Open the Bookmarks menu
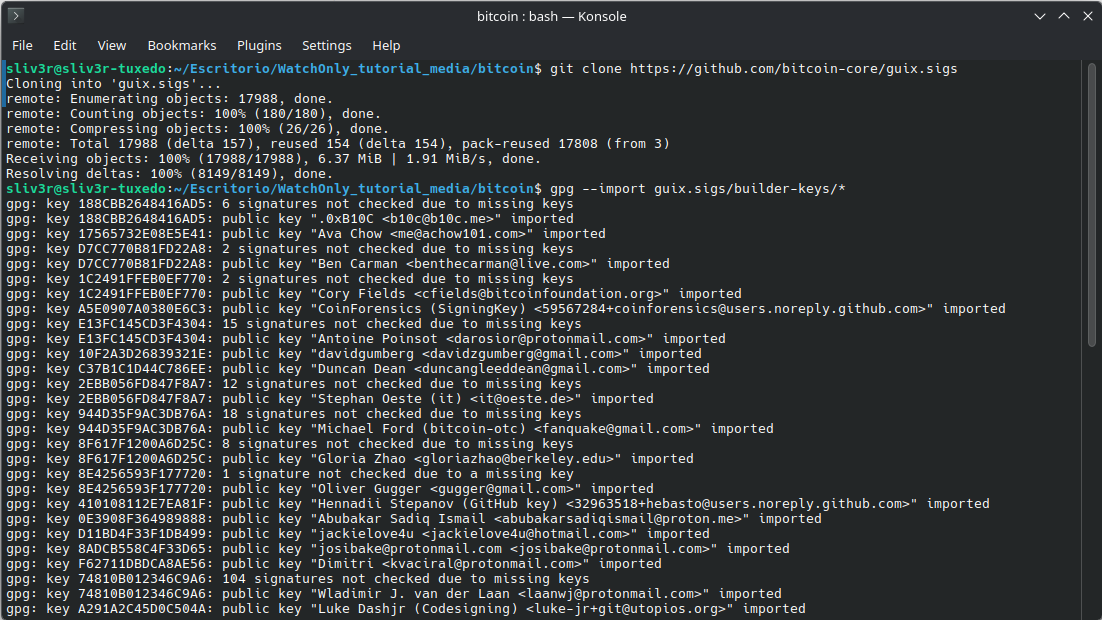The width and height of the screenshot is (1102, 620). [x=182, y=46]
